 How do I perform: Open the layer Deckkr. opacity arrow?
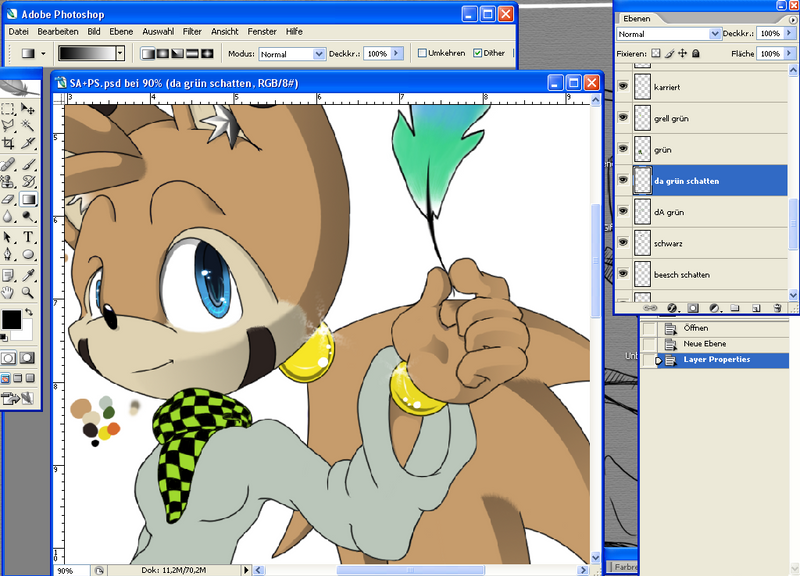click(x=789, y=33)
